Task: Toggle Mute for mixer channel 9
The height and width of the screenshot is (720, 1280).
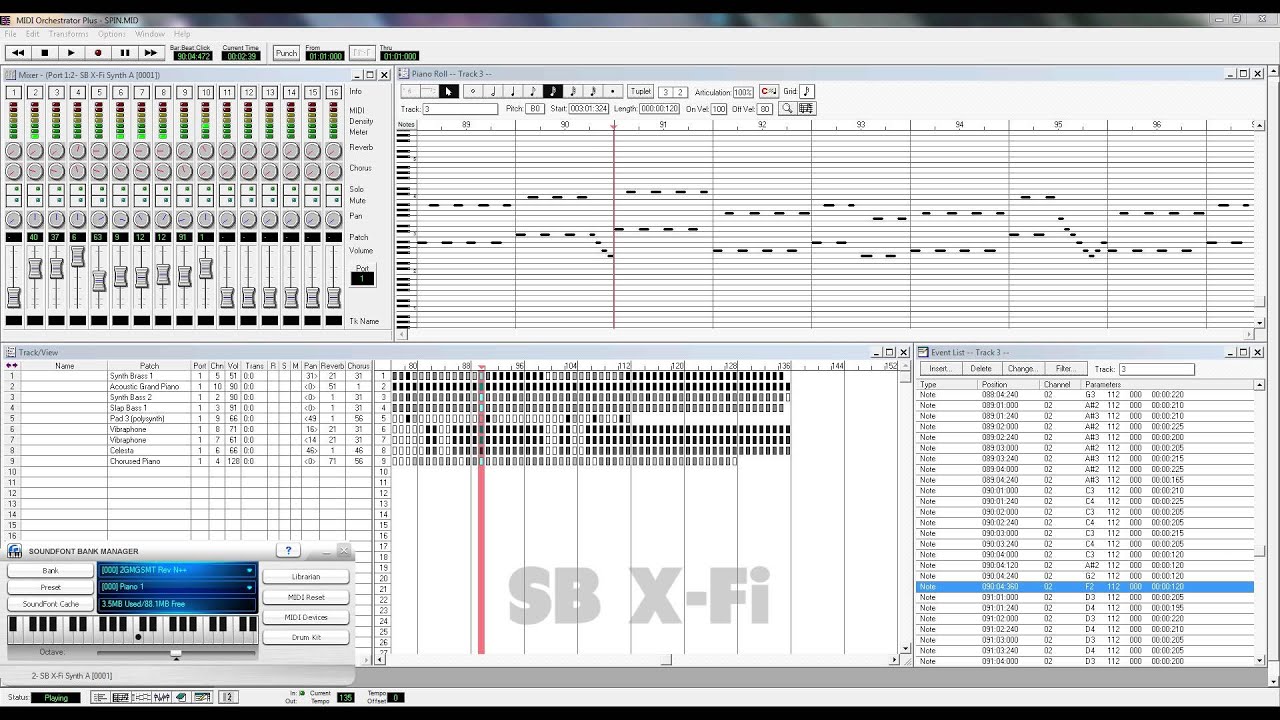Action: tap(184, 200)
